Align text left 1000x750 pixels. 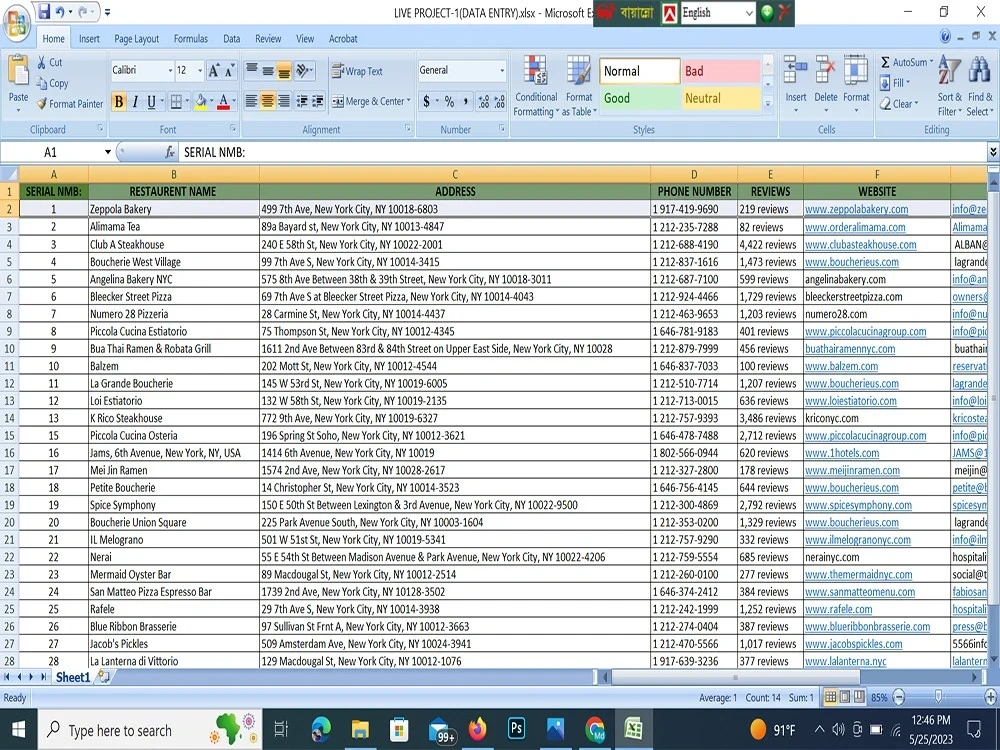252,101
